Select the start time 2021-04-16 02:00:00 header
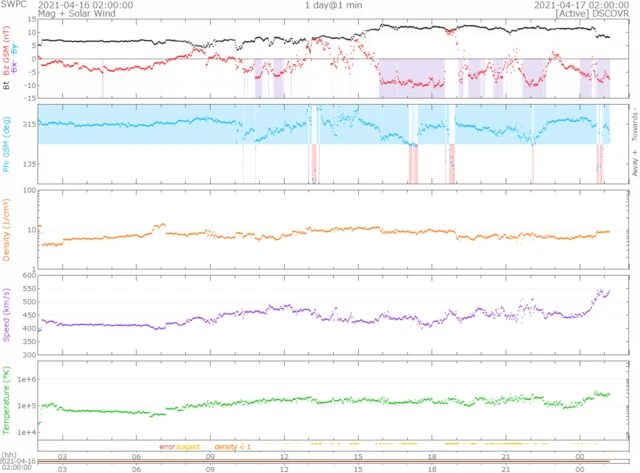Image resolution: width=640 pixels, height=473 pixels. click(85, 5)
